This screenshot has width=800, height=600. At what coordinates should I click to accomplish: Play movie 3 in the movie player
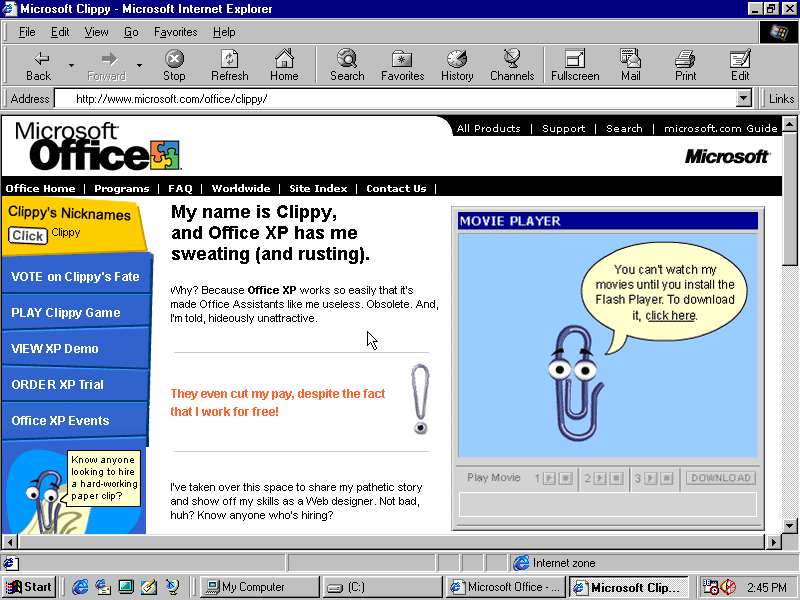click(651, 478)
